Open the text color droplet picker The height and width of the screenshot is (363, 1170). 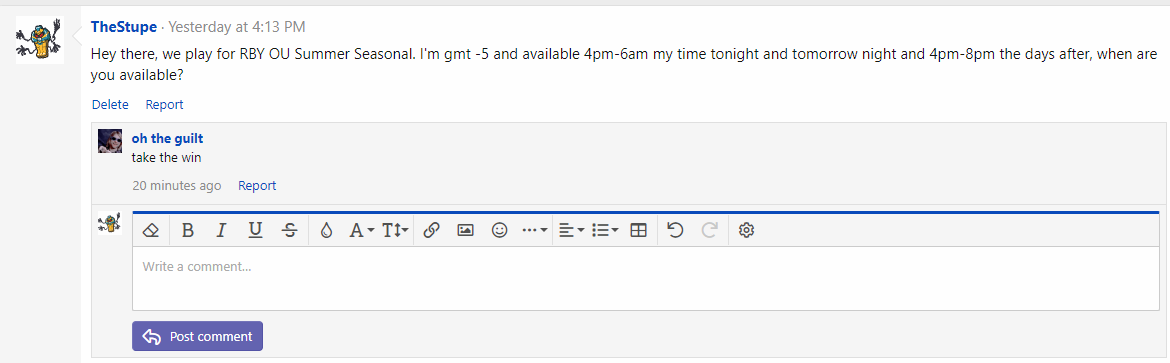coord(326,231)
